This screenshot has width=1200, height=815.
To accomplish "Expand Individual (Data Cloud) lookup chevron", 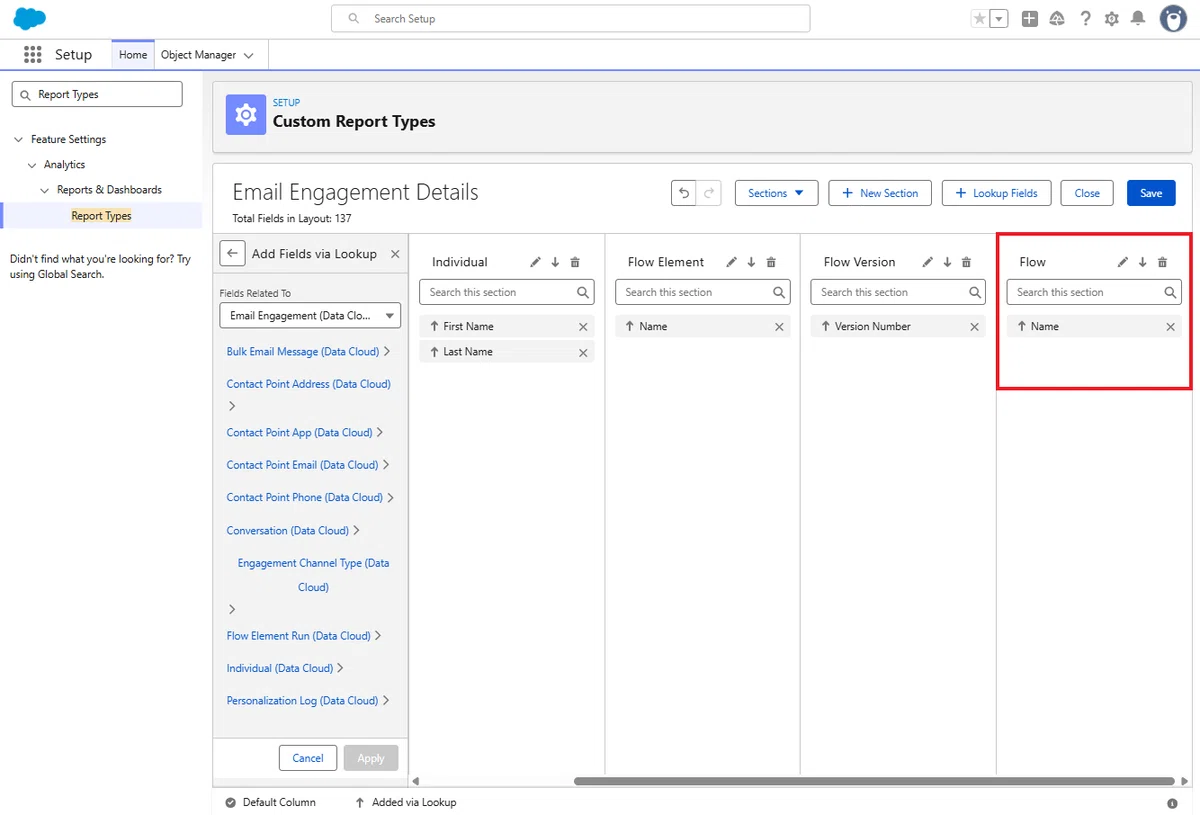I will [x=341, y=668].
